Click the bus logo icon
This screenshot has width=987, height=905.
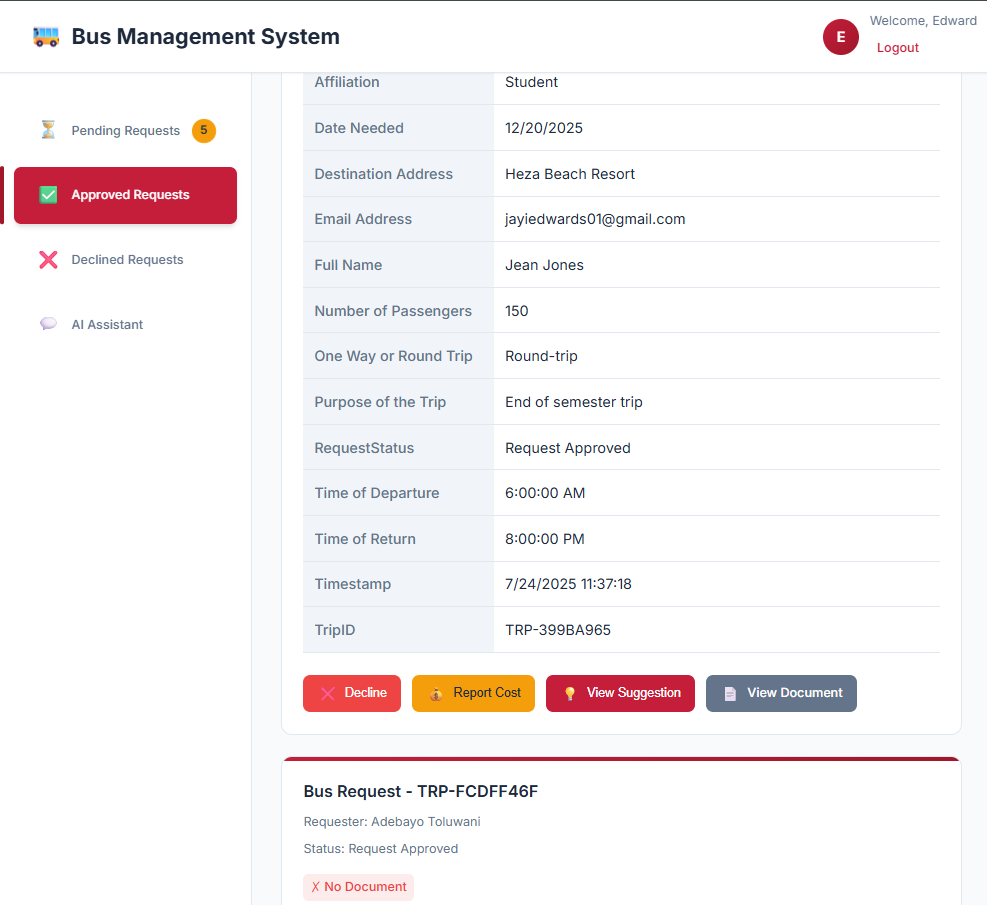coord(46,37)
